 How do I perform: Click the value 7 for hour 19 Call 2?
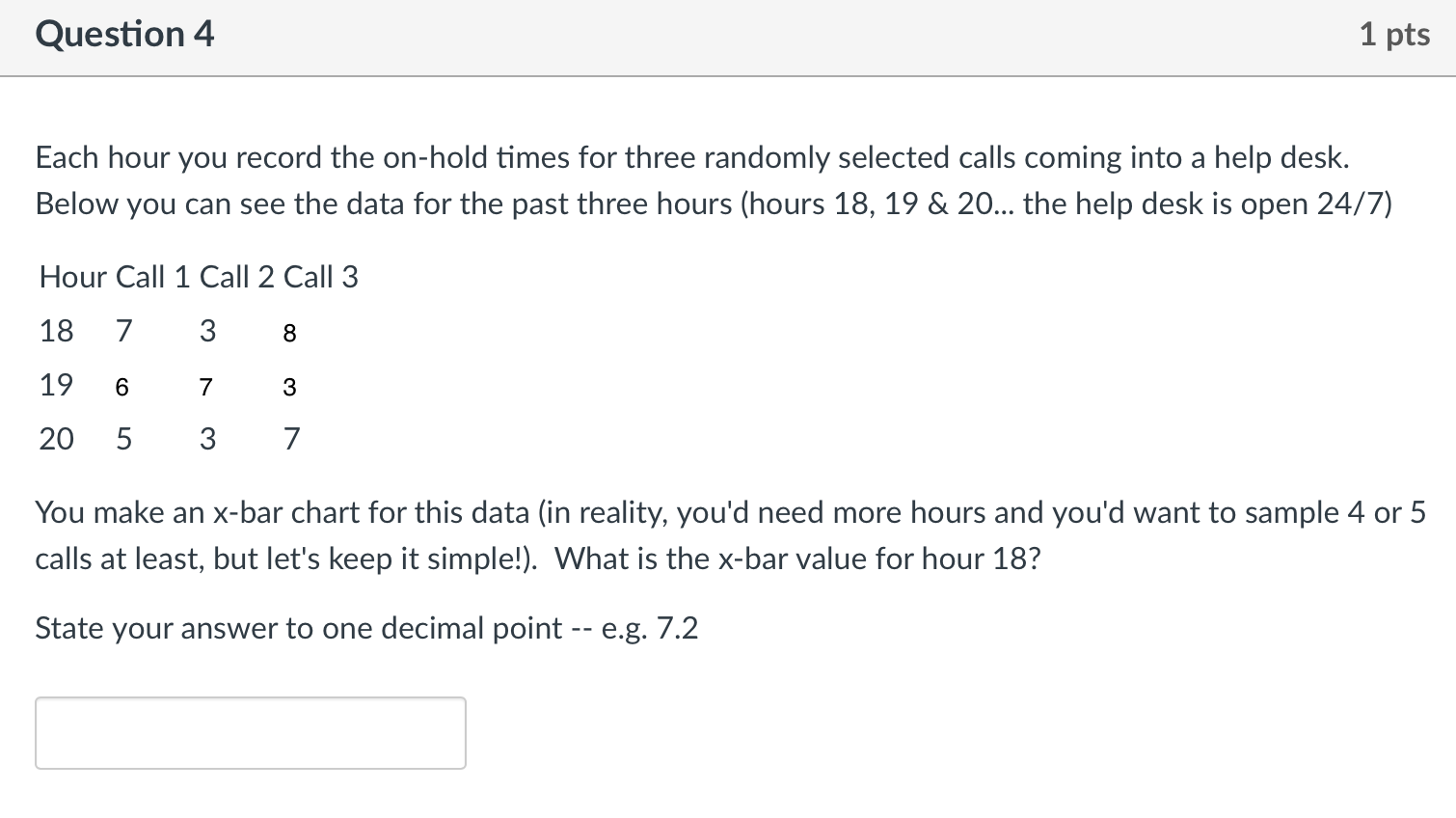click(x=205, y=387)
